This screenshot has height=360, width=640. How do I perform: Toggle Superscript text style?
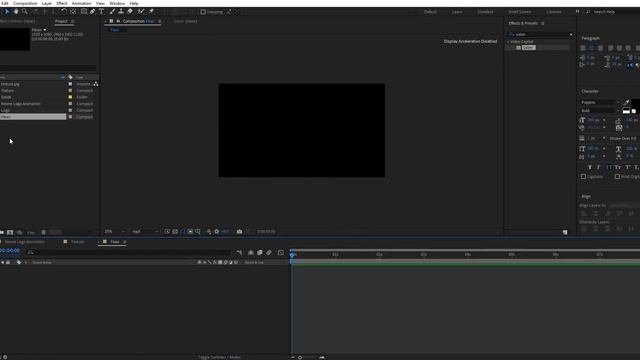[628, 167]
